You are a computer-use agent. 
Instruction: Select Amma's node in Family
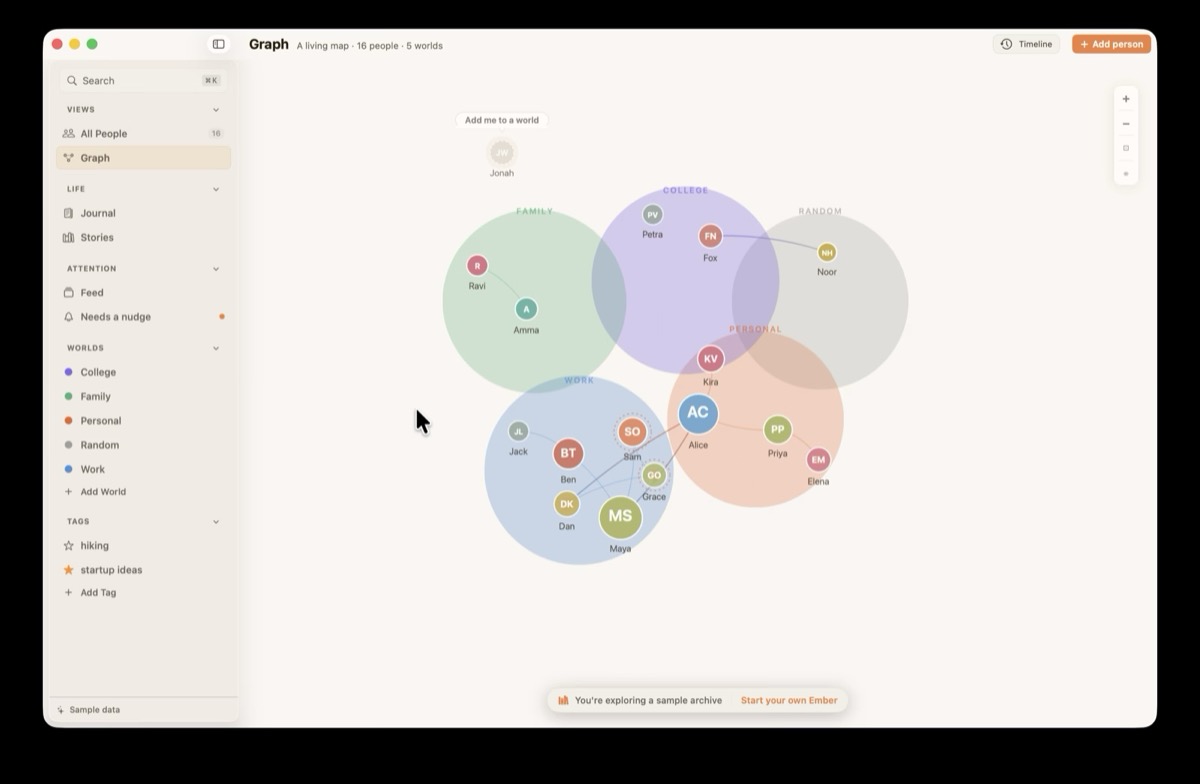[526, 309]
